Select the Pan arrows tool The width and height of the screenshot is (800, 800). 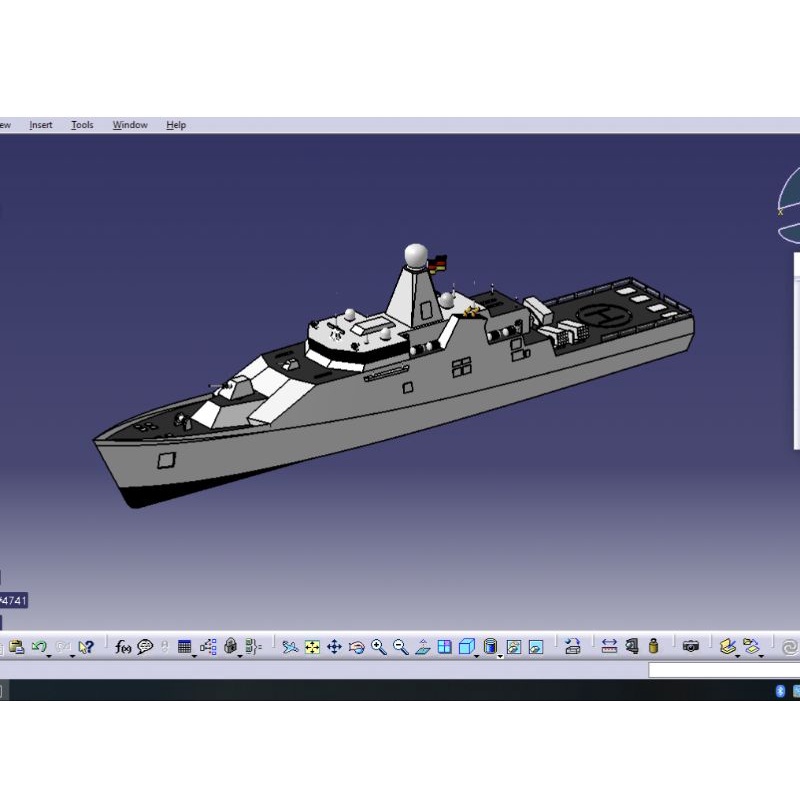(x=334, y=646)
